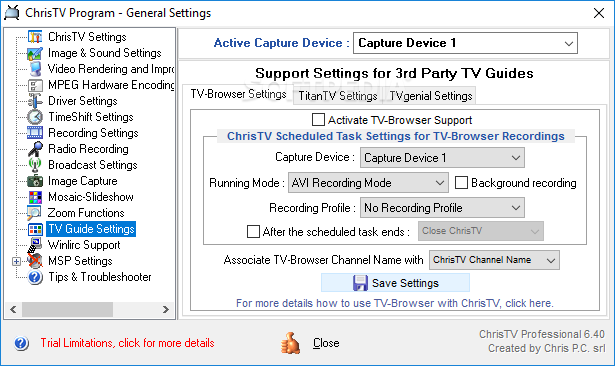Switch to TVgenial Settings tab
Screen dimensions: 615x366
pyautogui.click(x=431, y=96)
